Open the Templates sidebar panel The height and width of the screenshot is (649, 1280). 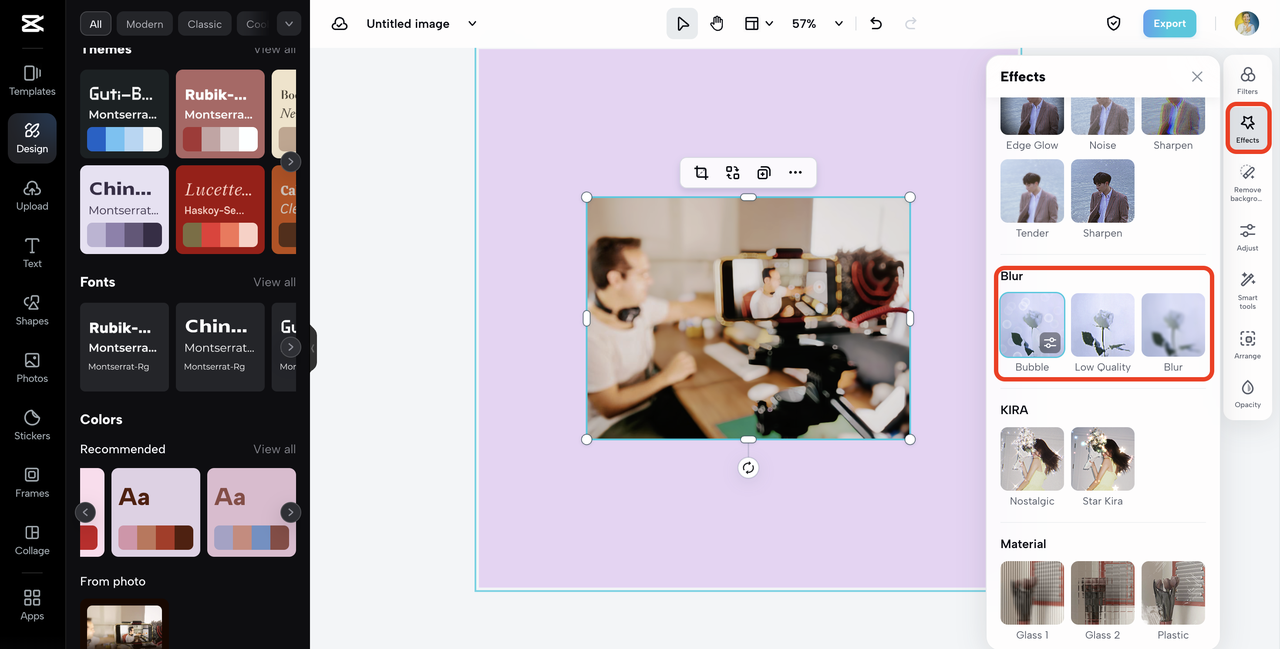32,80
